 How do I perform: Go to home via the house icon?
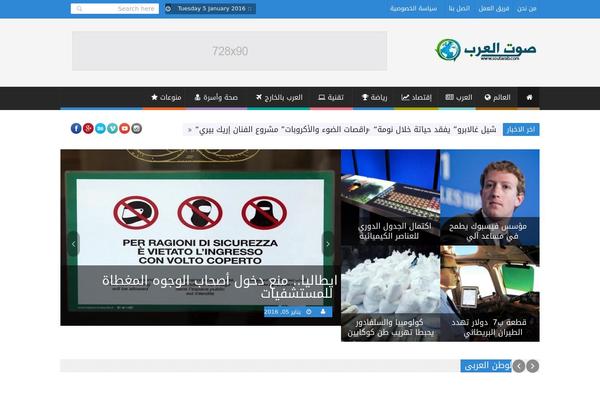529,98
